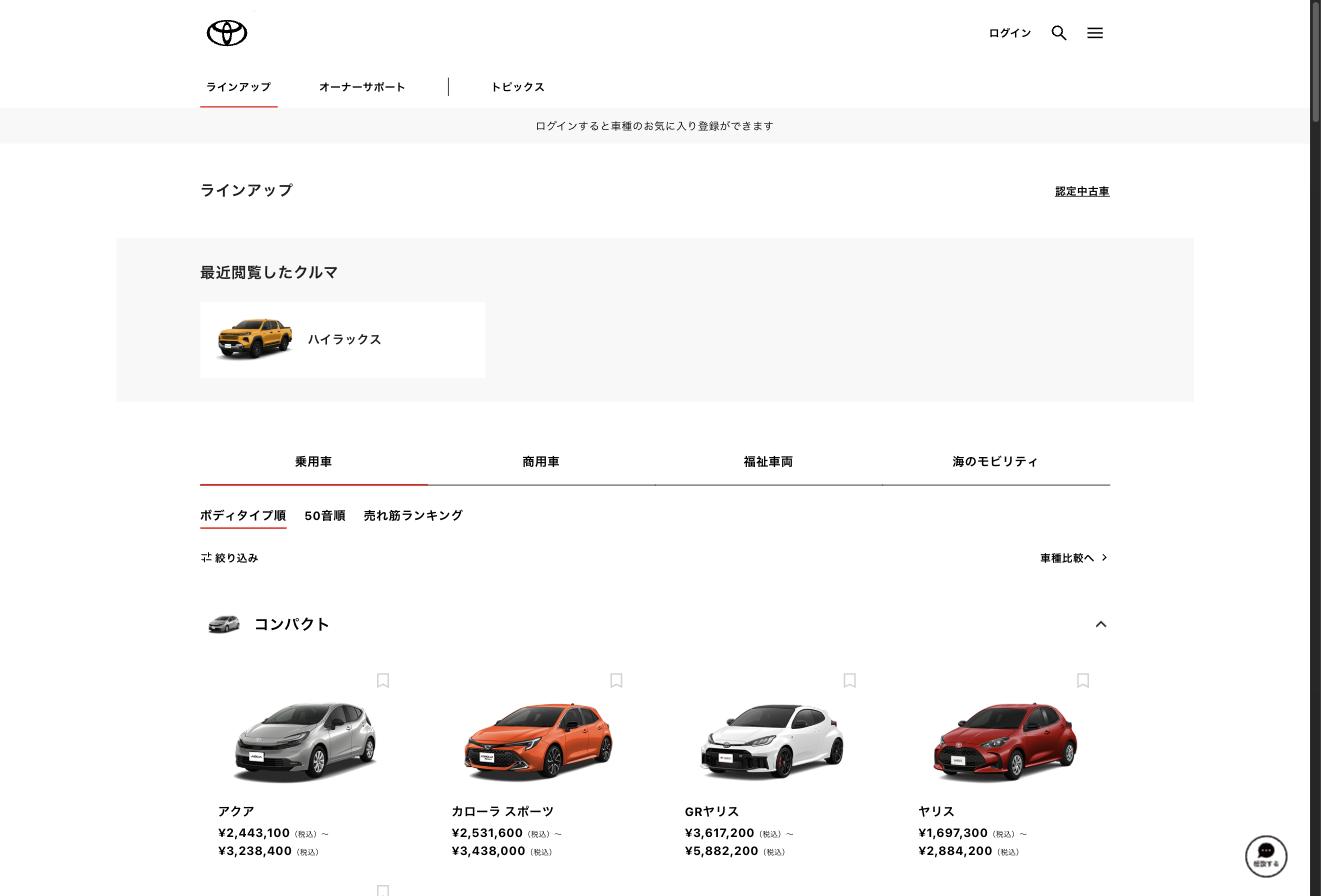Sort by ボディタイプ順

[243, 516]
